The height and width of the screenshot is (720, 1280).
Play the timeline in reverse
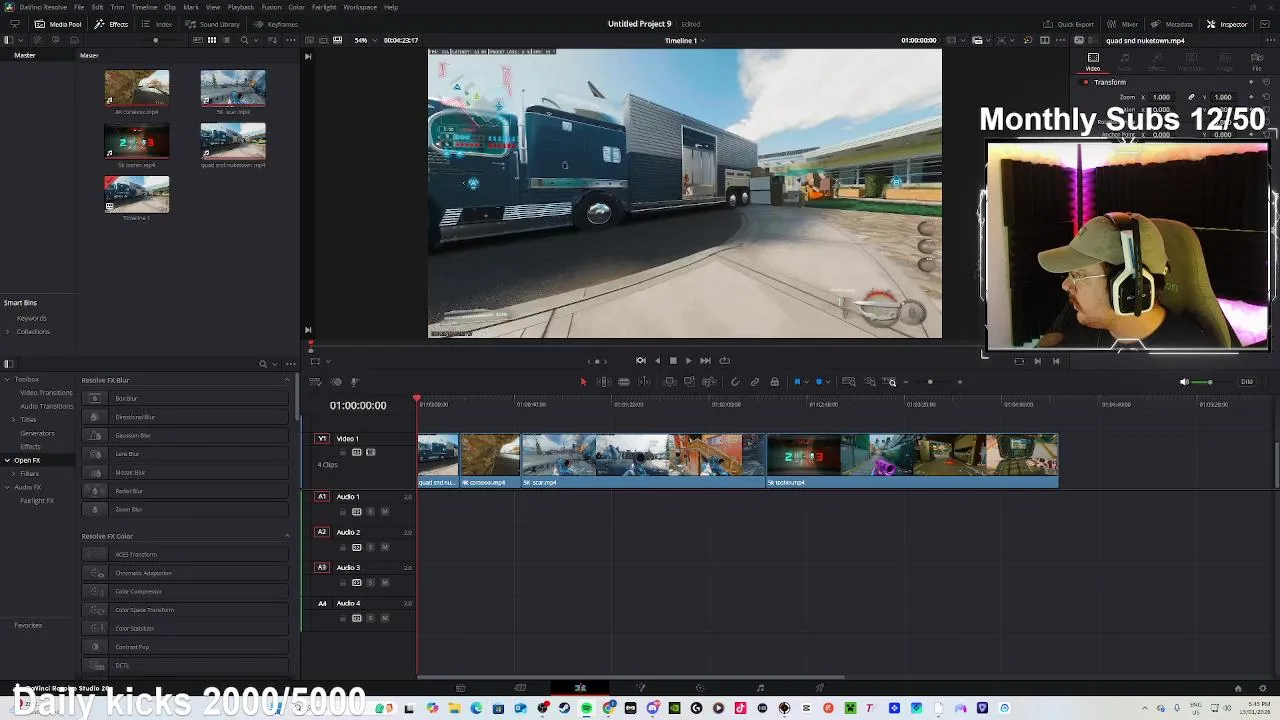coord(657,361)
